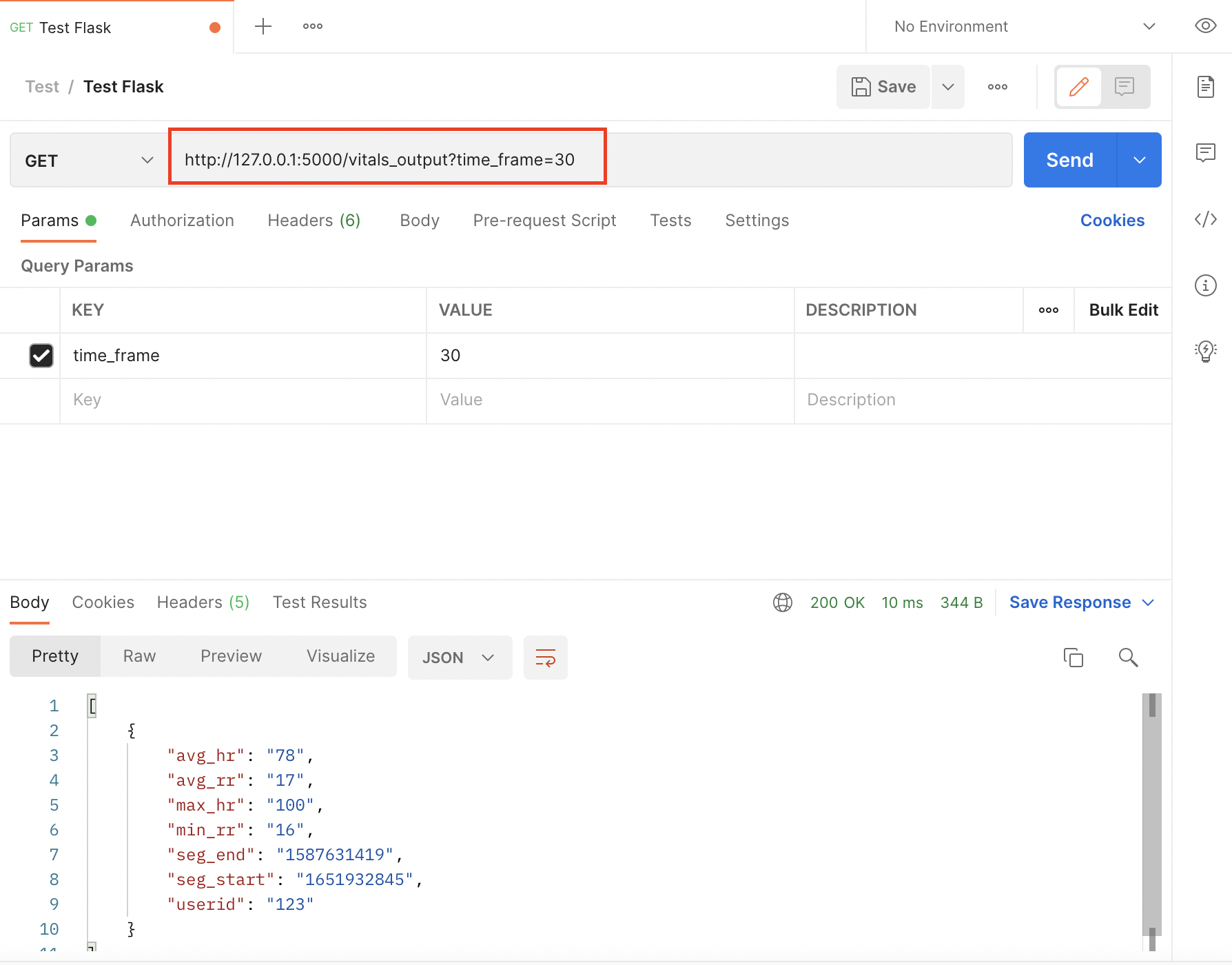The width and height of the screenshot is (1232, 965).
Task: Open the request Body tab
Action: pyautogui.click(x=420, y=221)
